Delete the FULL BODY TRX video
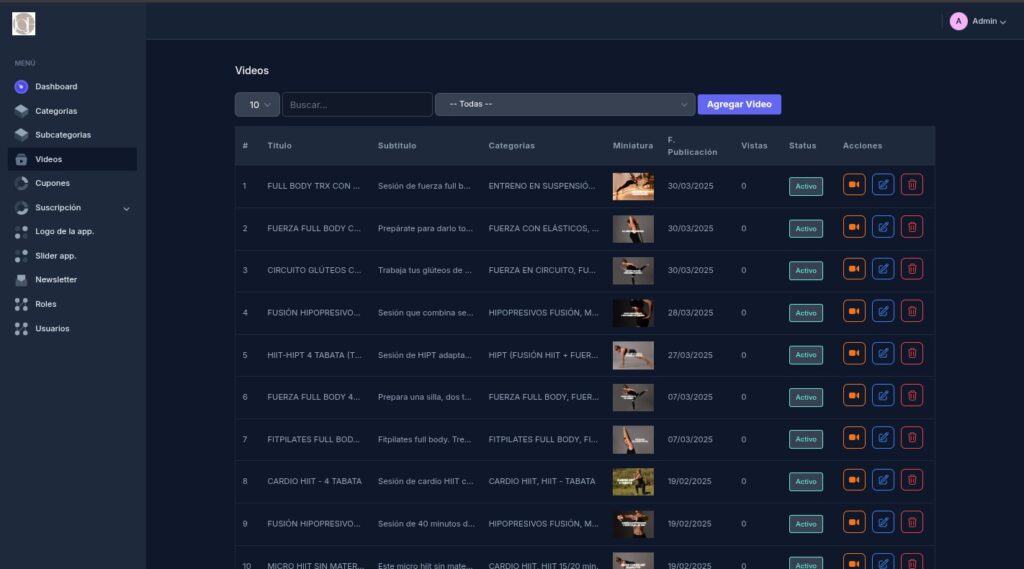1024x569 pixels. click(x=912, y=185)
